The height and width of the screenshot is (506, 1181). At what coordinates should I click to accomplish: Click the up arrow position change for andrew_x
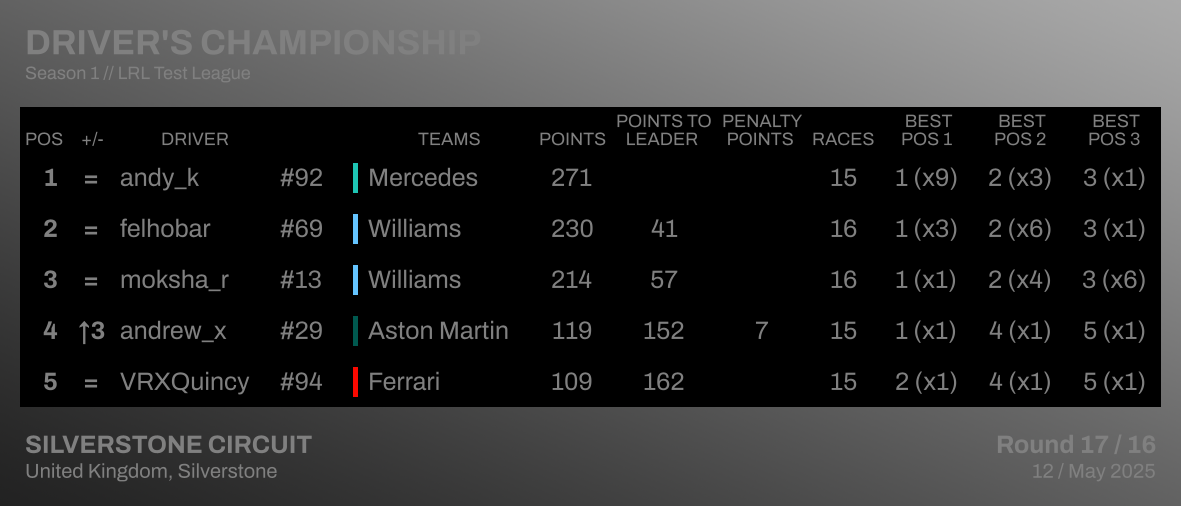[x=91, y=331]
